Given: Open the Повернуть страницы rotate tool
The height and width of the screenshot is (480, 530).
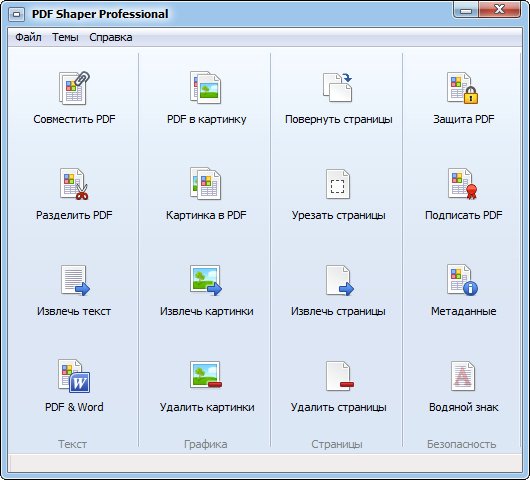Looking at the screenshot, I should [338, 97].
